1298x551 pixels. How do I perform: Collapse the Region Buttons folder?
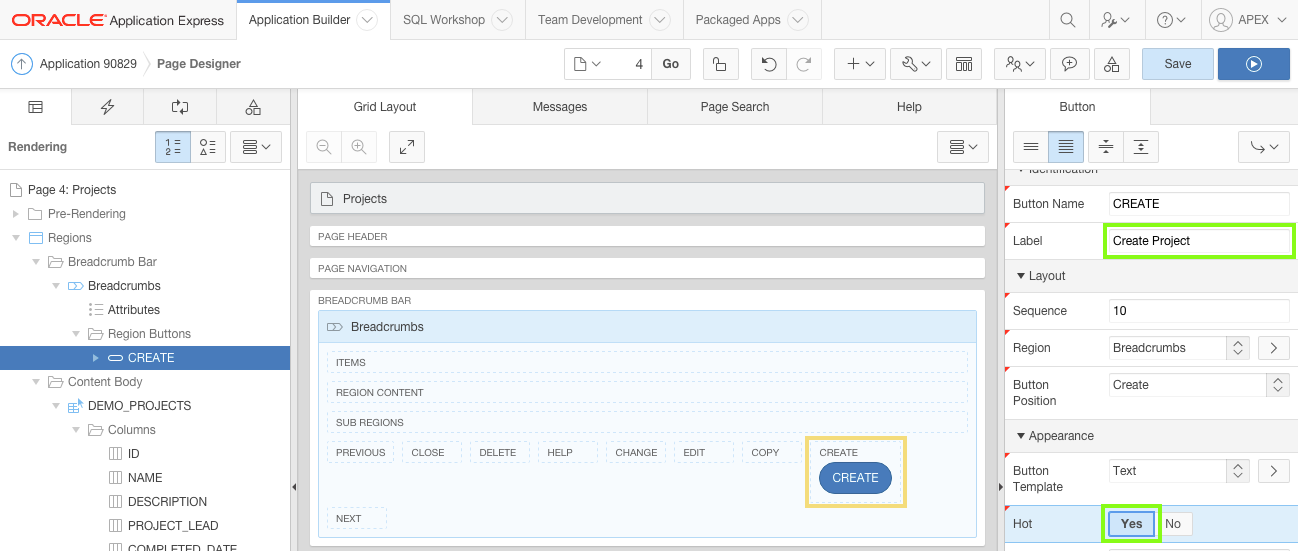coord(75,334)
